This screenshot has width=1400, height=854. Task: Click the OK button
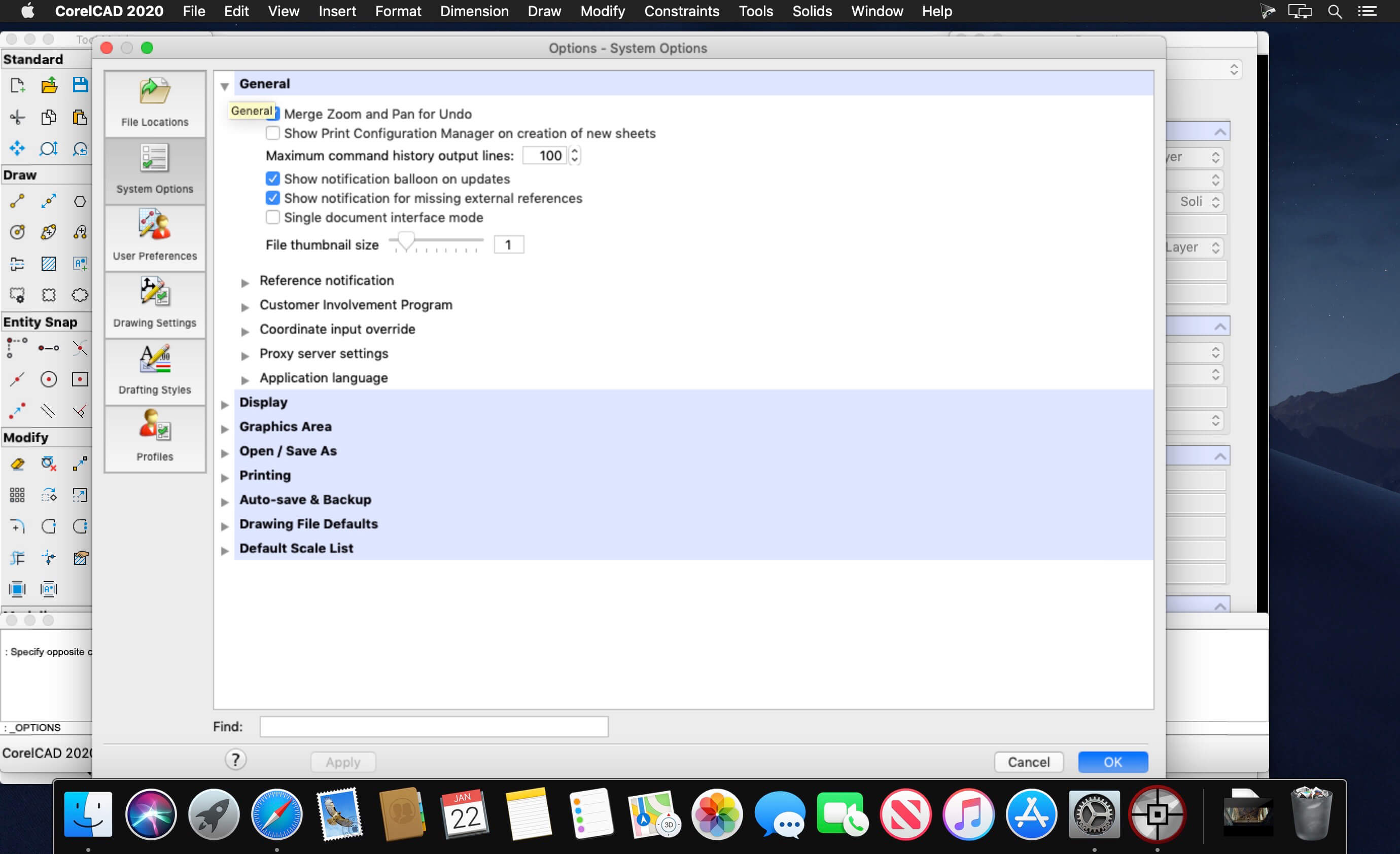click(1112, 762)
